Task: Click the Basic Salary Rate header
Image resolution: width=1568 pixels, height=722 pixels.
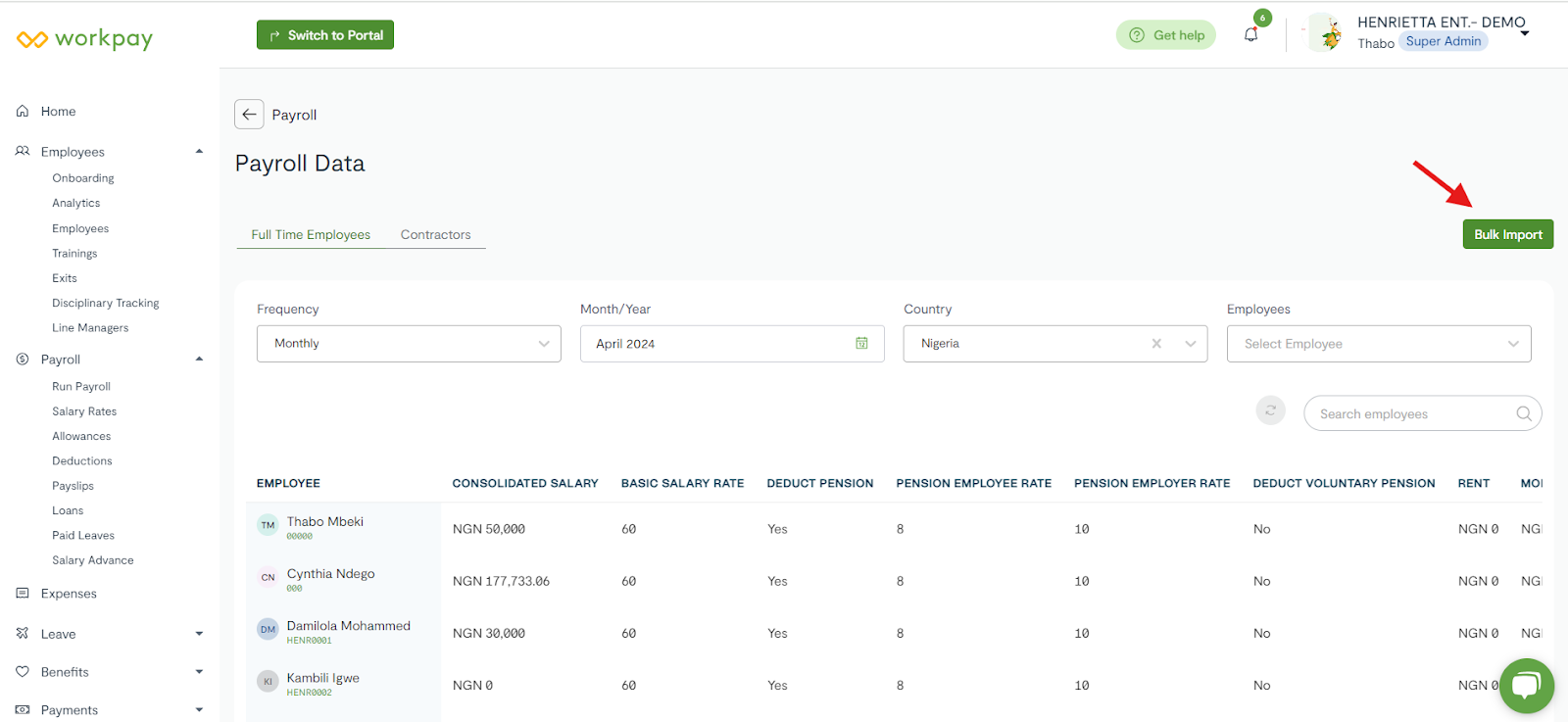Action: 683,484
